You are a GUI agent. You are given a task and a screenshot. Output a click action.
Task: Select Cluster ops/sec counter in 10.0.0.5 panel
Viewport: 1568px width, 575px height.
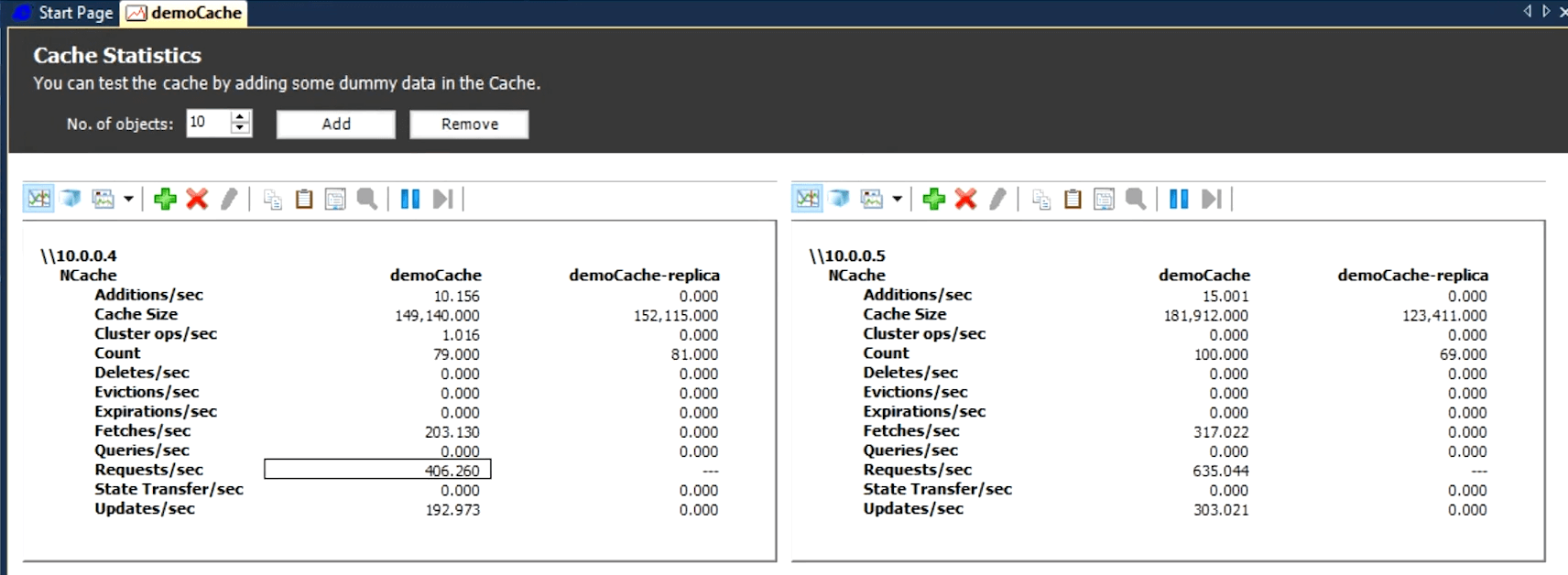[x=924, y=333]
